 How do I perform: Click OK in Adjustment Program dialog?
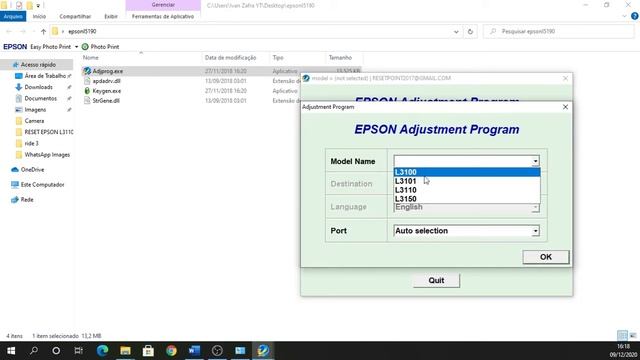(x=546, y=257)
